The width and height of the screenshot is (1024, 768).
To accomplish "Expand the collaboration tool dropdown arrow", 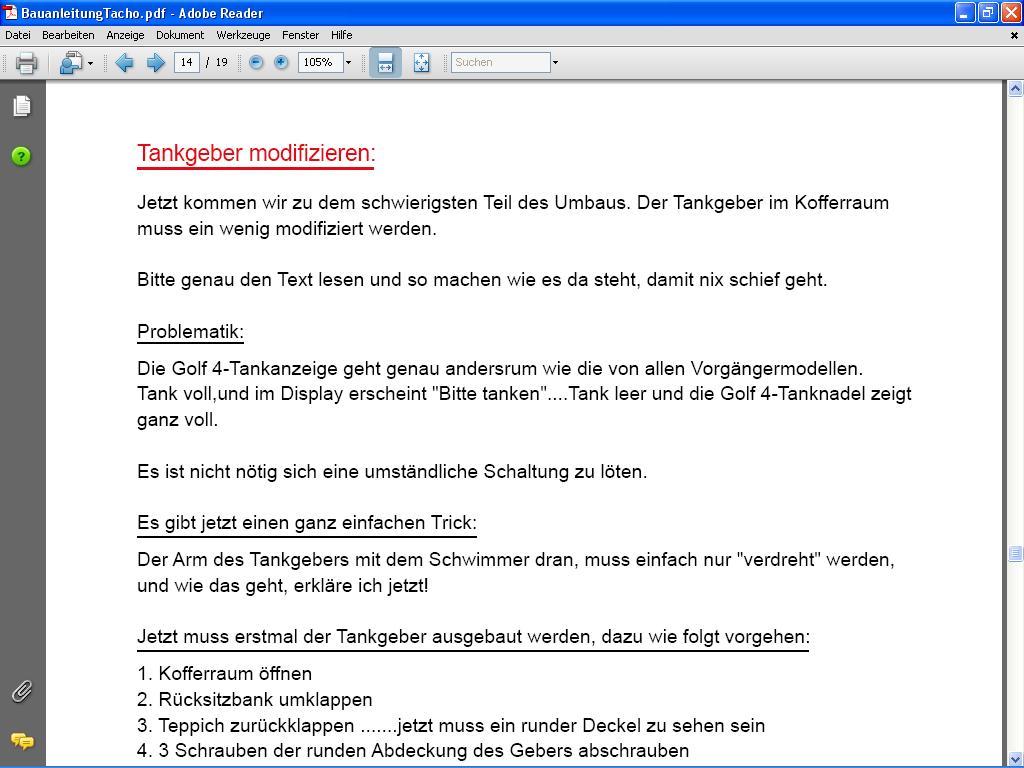I will [x=90, y=63].
